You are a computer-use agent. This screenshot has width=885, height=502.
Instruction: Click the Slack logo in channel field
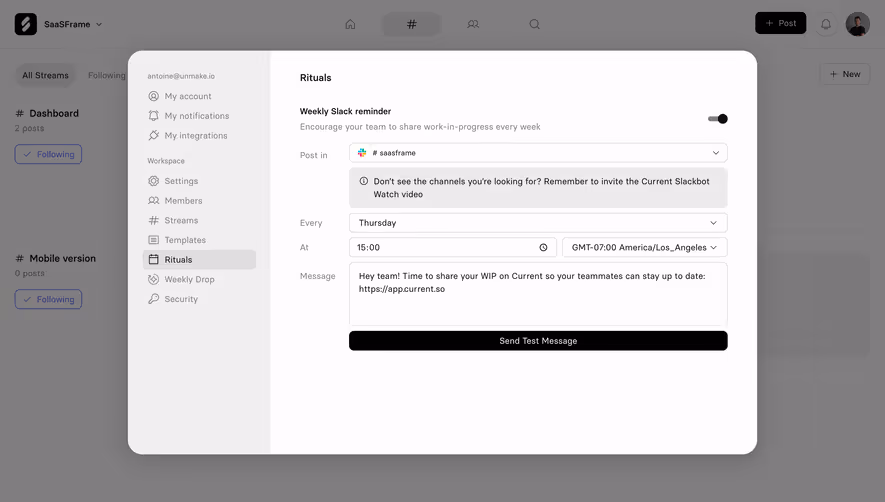362,153
